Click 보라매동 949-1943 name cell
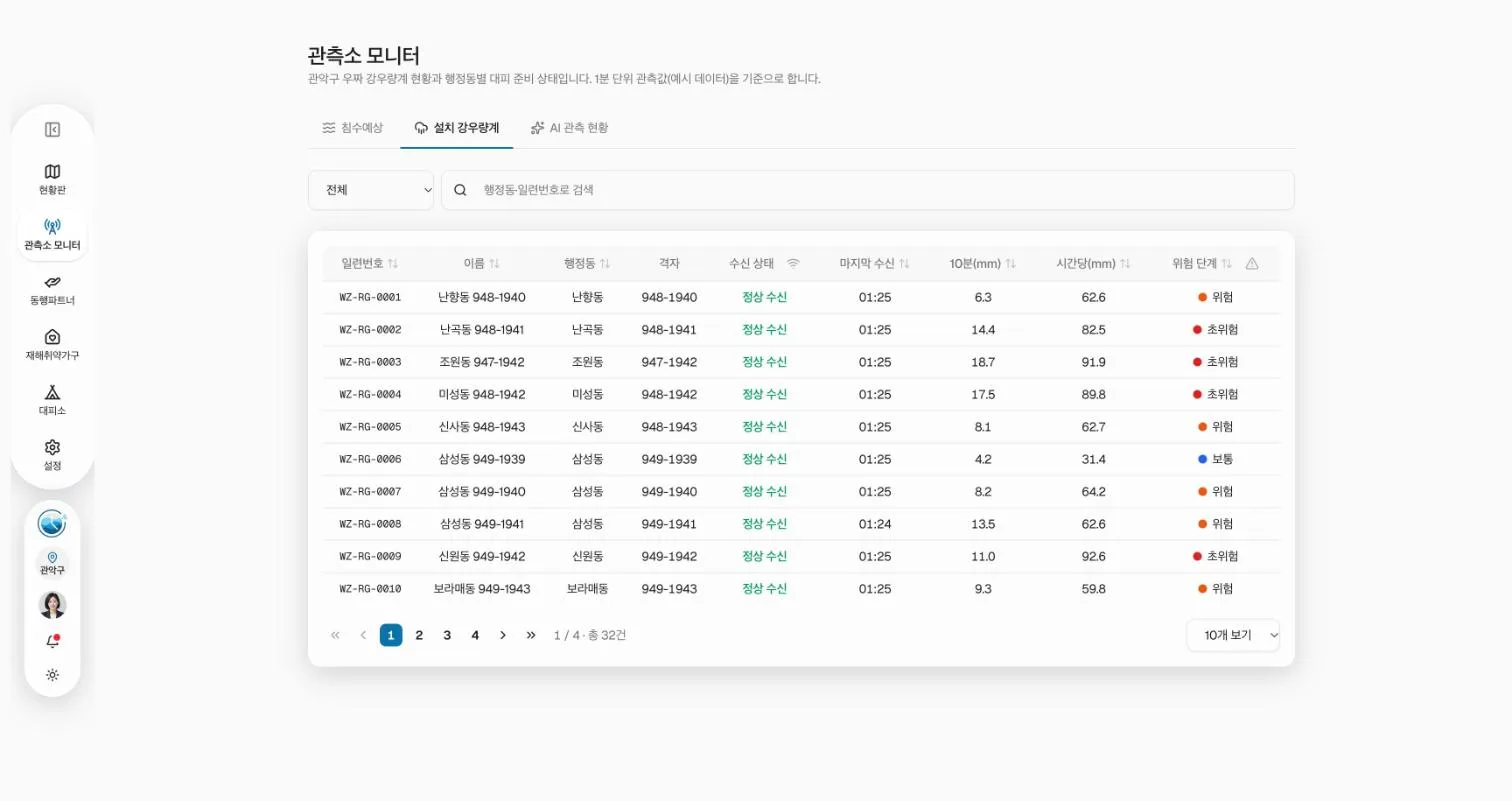This screenshot has height=801, width=1512. [482, 589]
